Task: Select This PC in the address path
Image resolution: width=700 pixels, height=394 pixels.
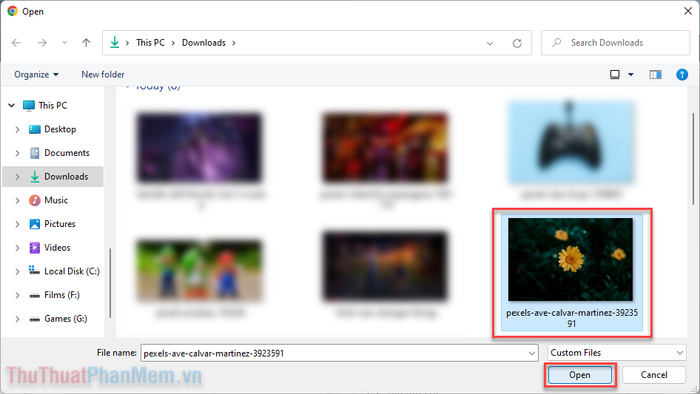Action: click(x=150, y=43)
